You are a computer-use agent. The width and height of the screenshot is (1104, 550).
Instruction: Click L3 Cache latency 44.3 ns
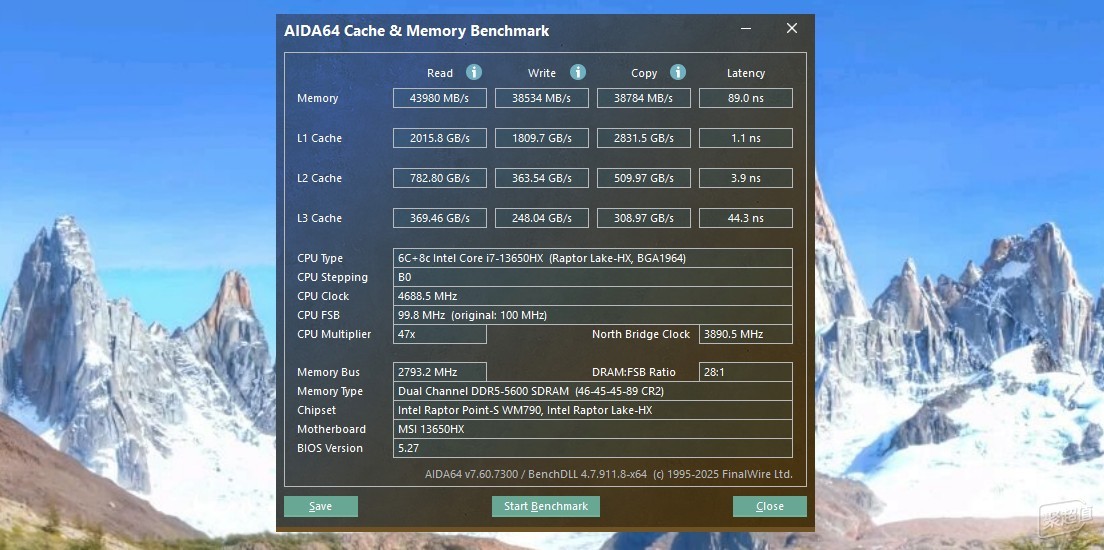(746, 218)
